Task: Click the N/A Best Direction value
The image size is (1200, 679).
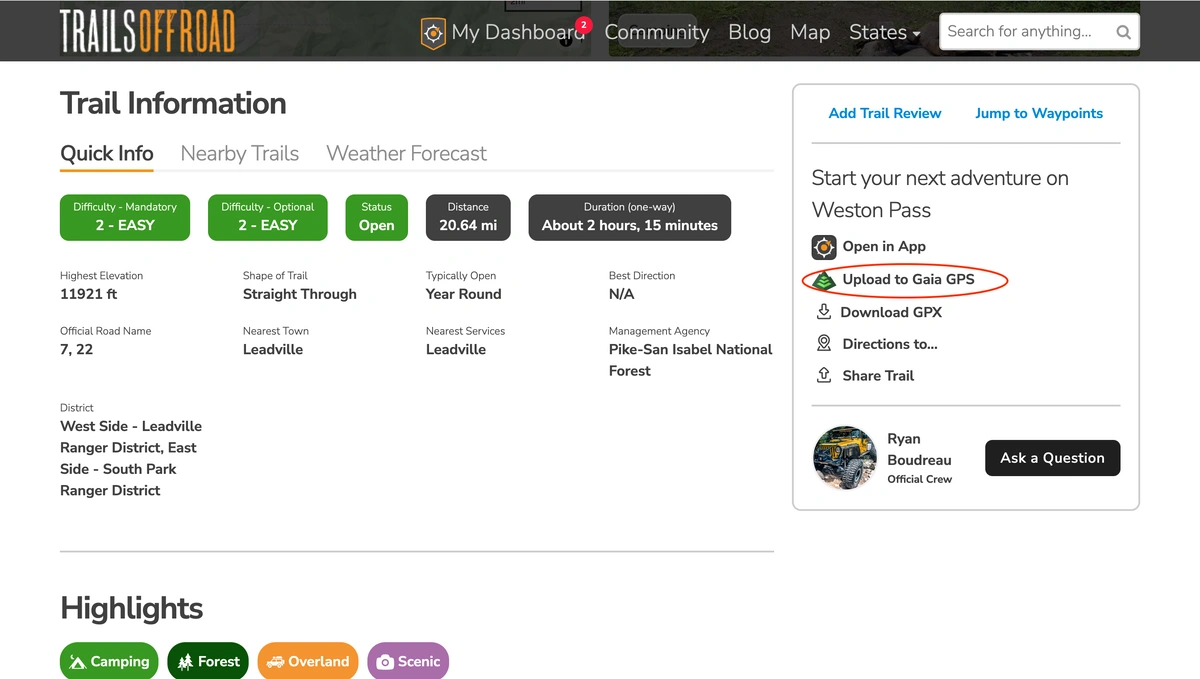Action: [622, 294]
